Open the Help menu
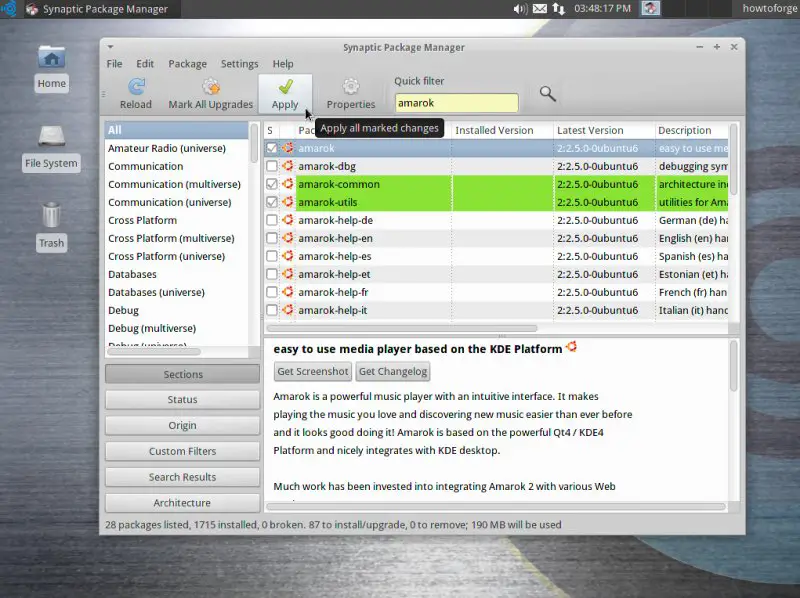 283,64
